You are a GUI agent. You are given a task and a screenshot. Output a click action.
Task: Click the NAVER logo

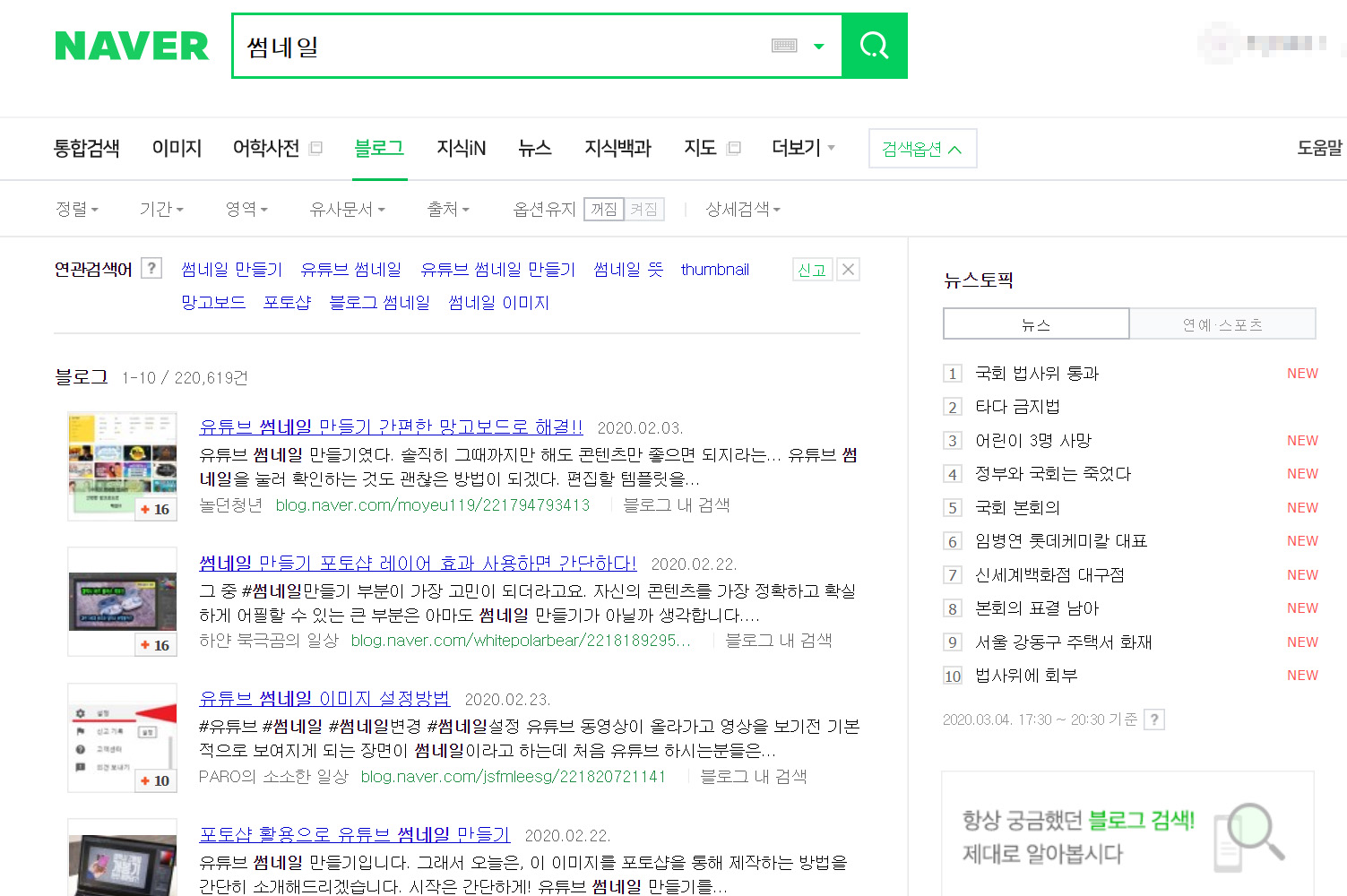click(132, 46)
